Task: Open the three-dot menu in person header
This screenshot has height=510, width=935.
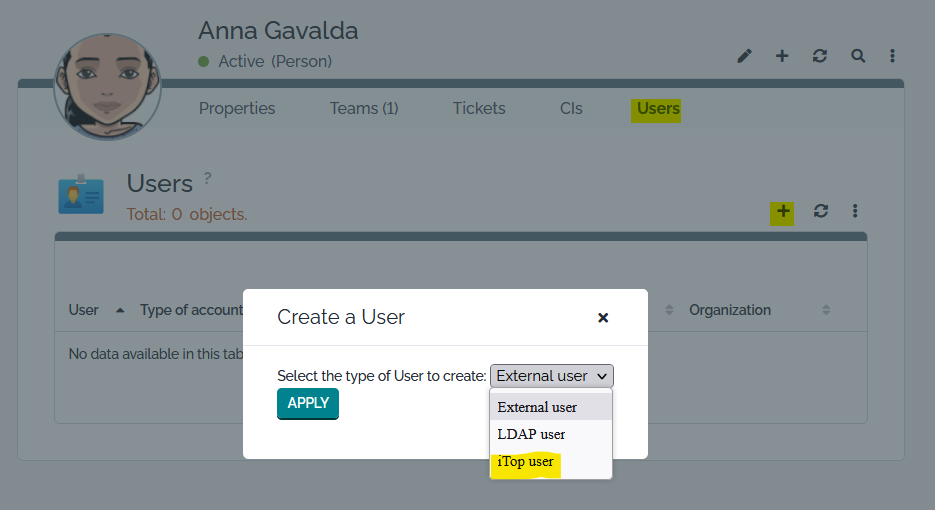Action: coord(892,56)
